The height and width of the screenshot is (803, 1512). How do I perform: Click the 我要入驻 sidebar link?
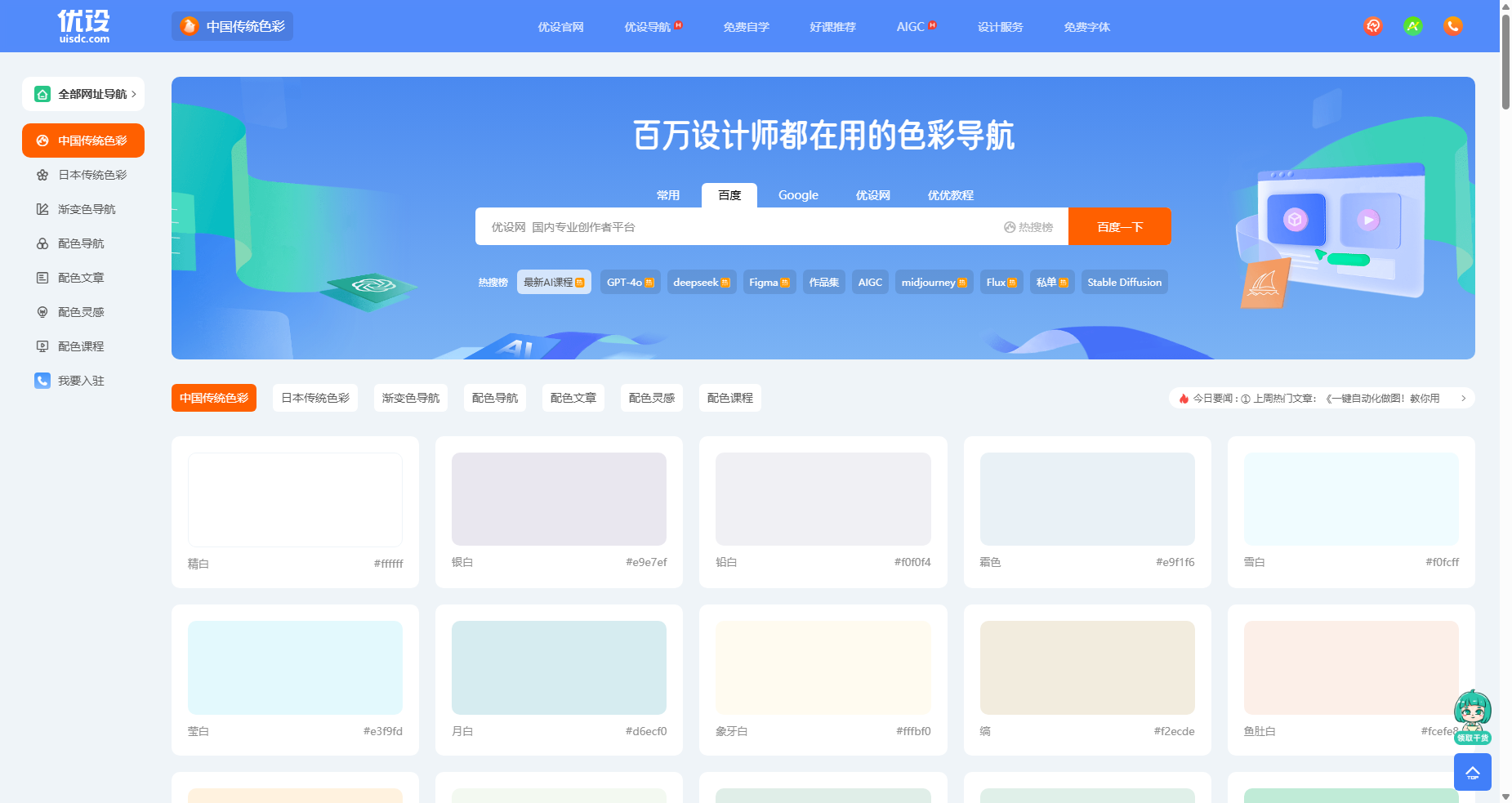81,381
